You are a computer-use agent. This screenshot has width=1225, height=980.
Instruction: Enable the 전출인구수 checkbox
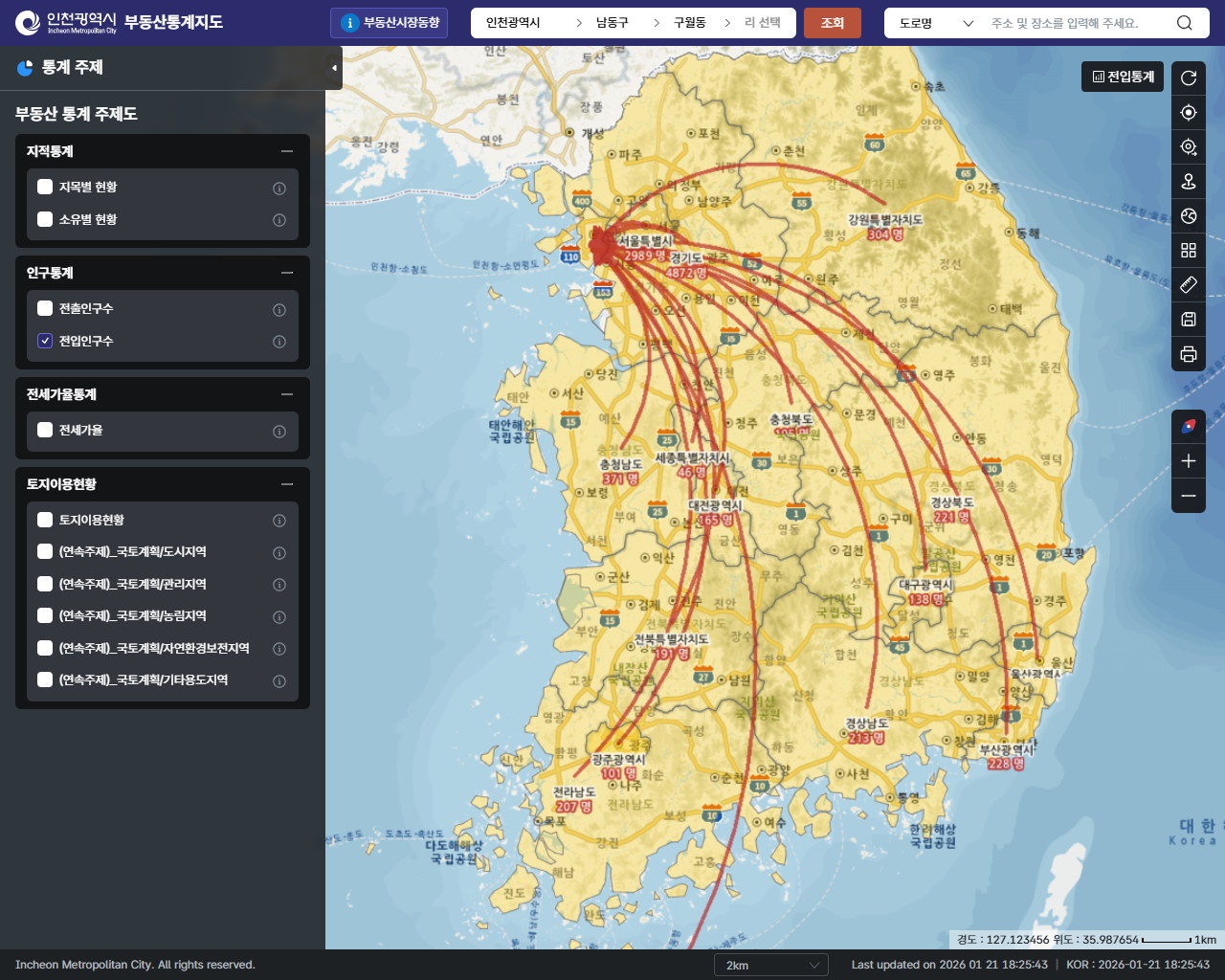click(x=45, y=308)
